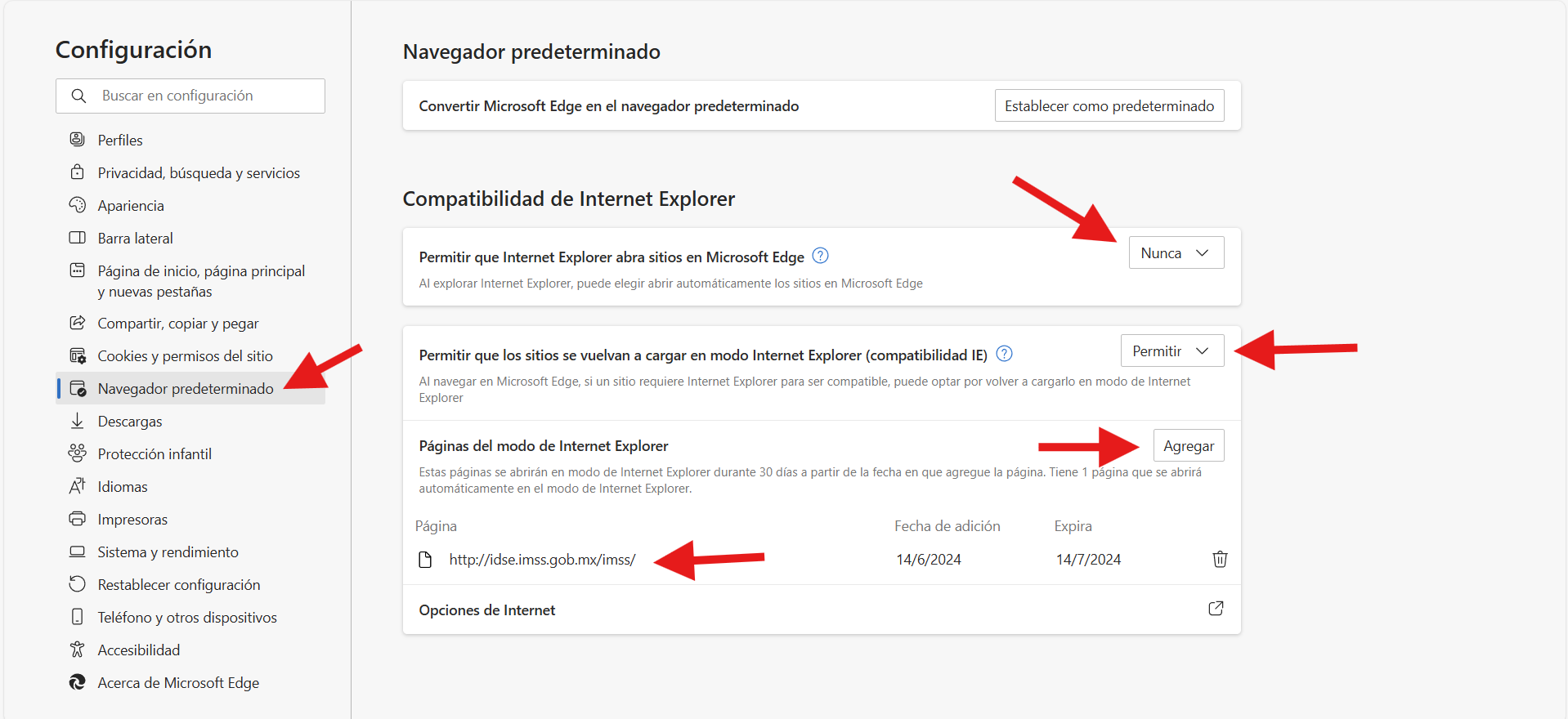
Task: Click the Compartir, copiar y pegar icon
Action: (x=78, y=323)
